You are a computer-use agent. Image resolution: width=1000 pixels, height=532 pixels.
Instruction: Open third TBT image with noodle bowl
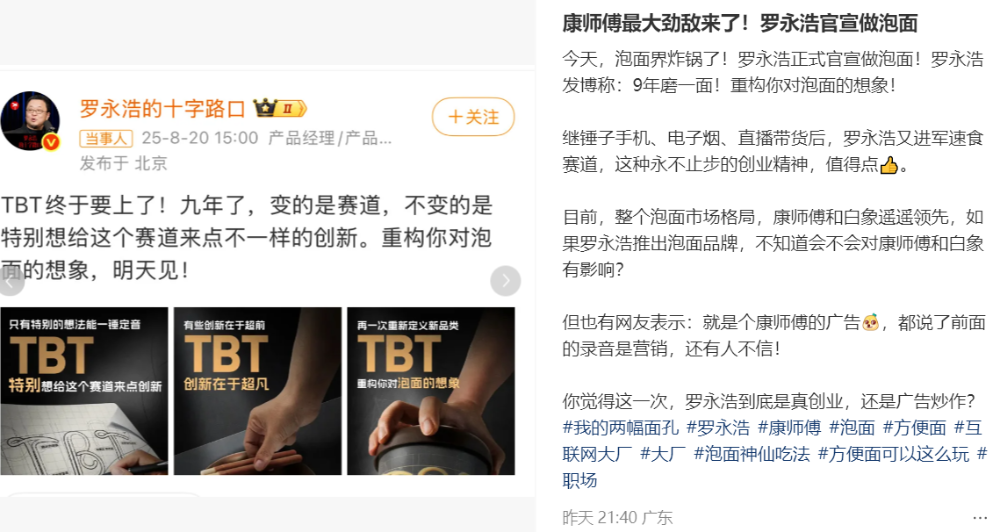tap(431, 391)
